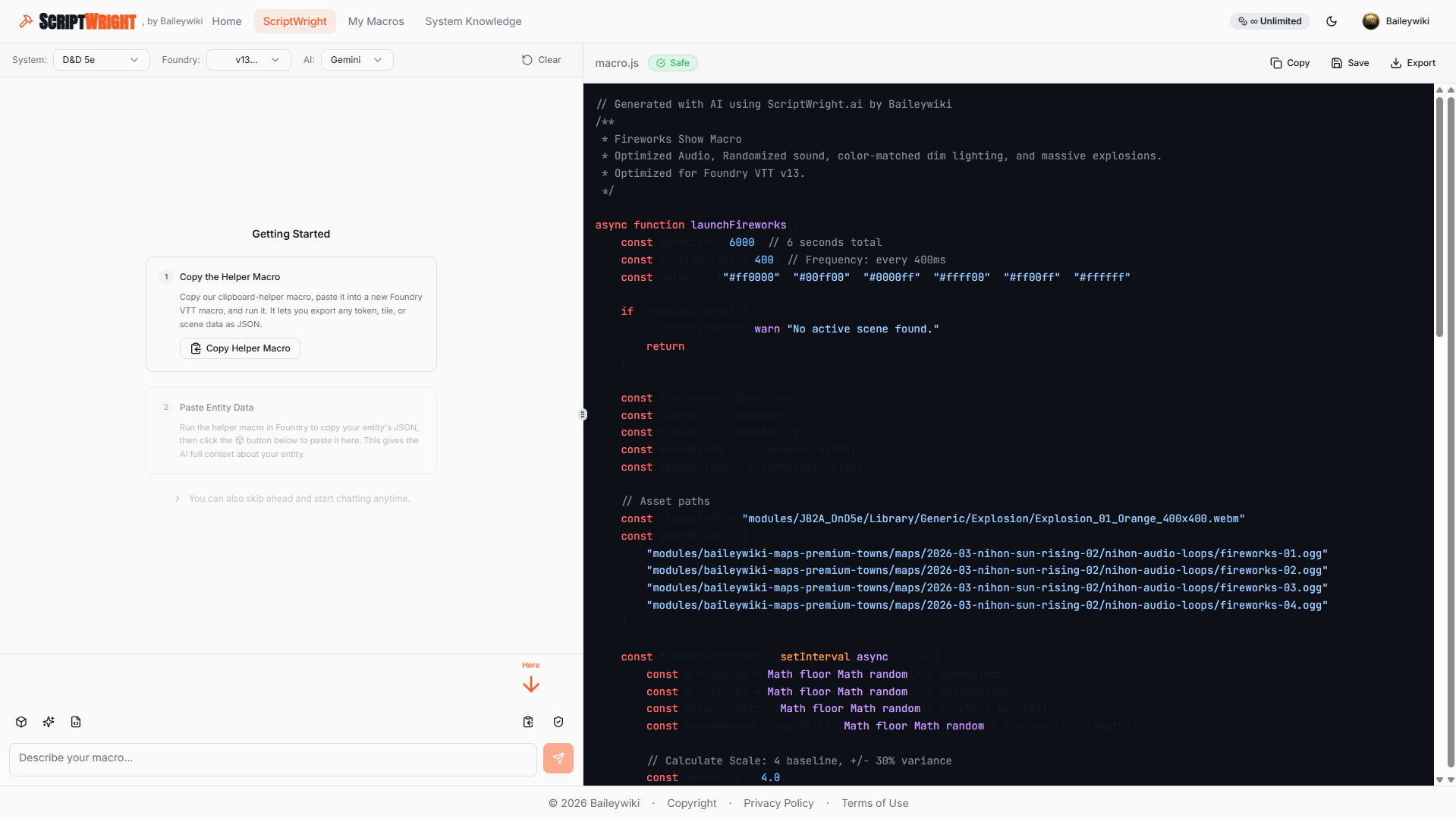Open the Copyright link in the footer
Image resolution: width=1456 pixels, height=819 pixels.
point(691,803)
